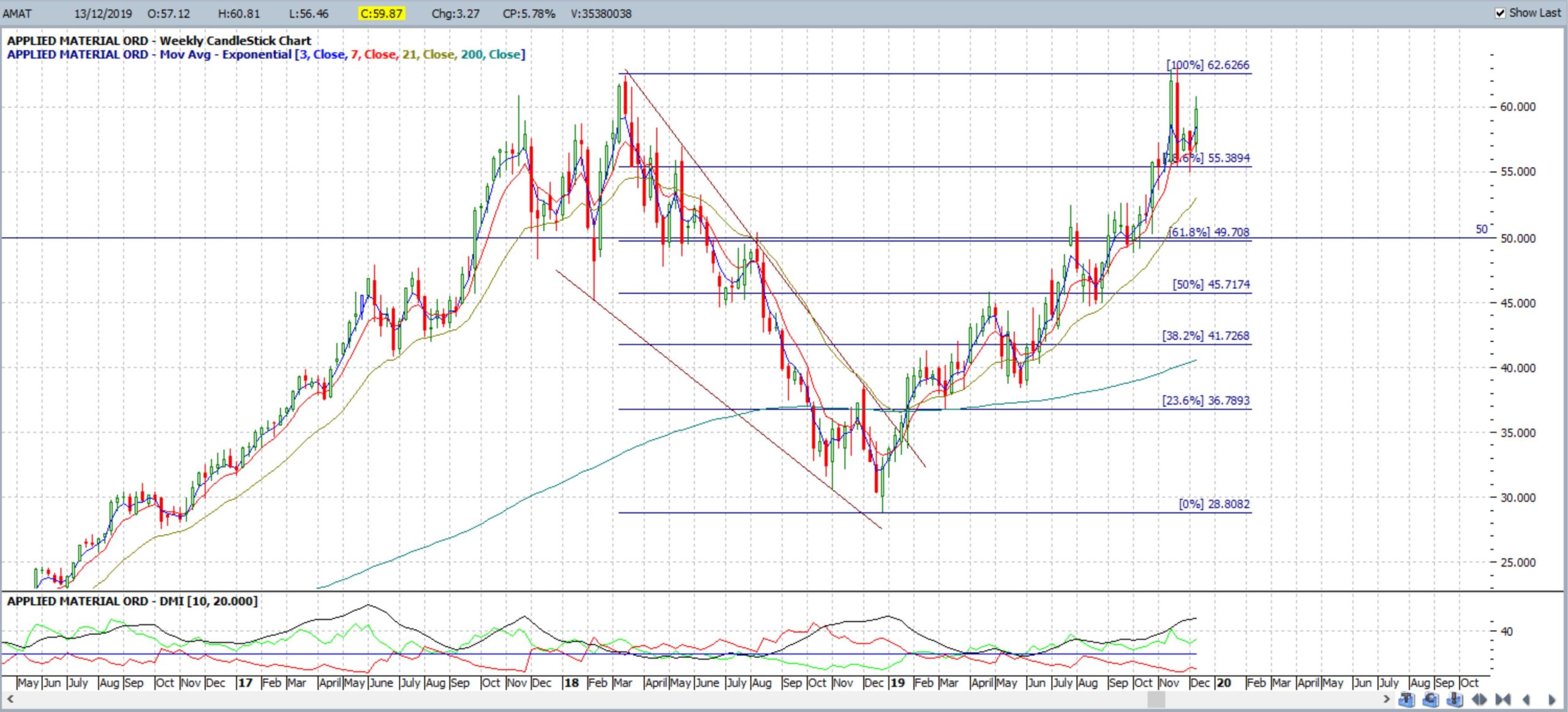This screenshot has width=1568, height=712.
Task: Click the 50 horizontal line label
Action: tap(1481, 230)
